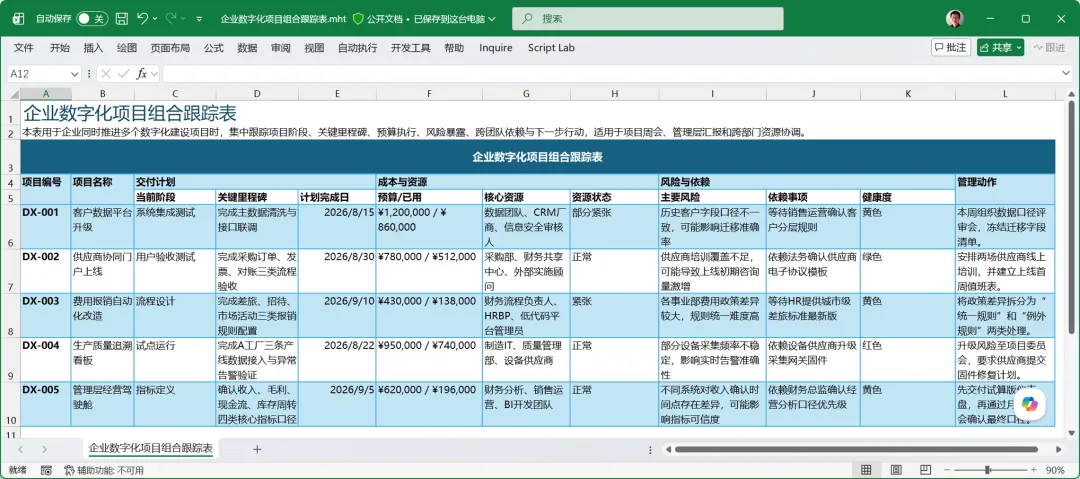Open the Customize Quick Access Toolbar dropdown
1080x479 pixels.
(200, 19)
